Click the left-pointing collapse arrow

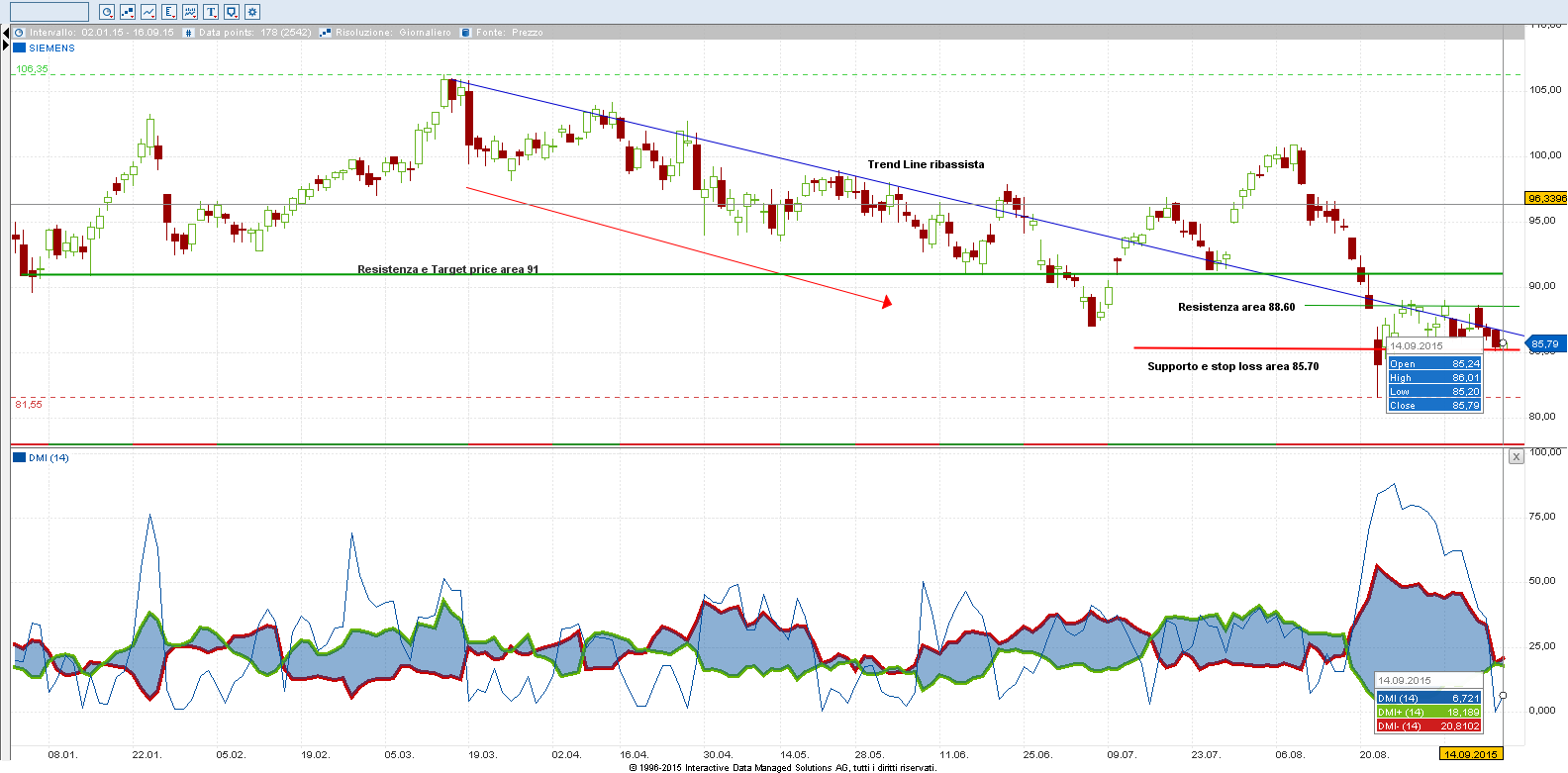(x=6, y=33)
